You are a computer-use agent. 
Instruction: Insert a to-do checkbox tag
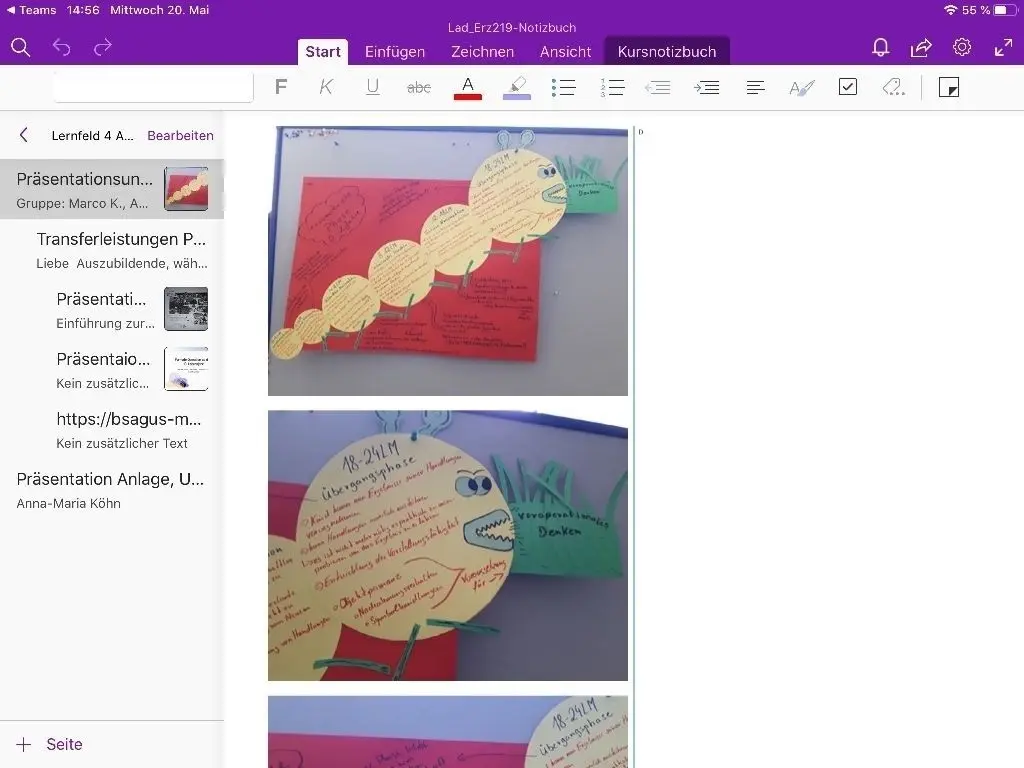point(848,88)
